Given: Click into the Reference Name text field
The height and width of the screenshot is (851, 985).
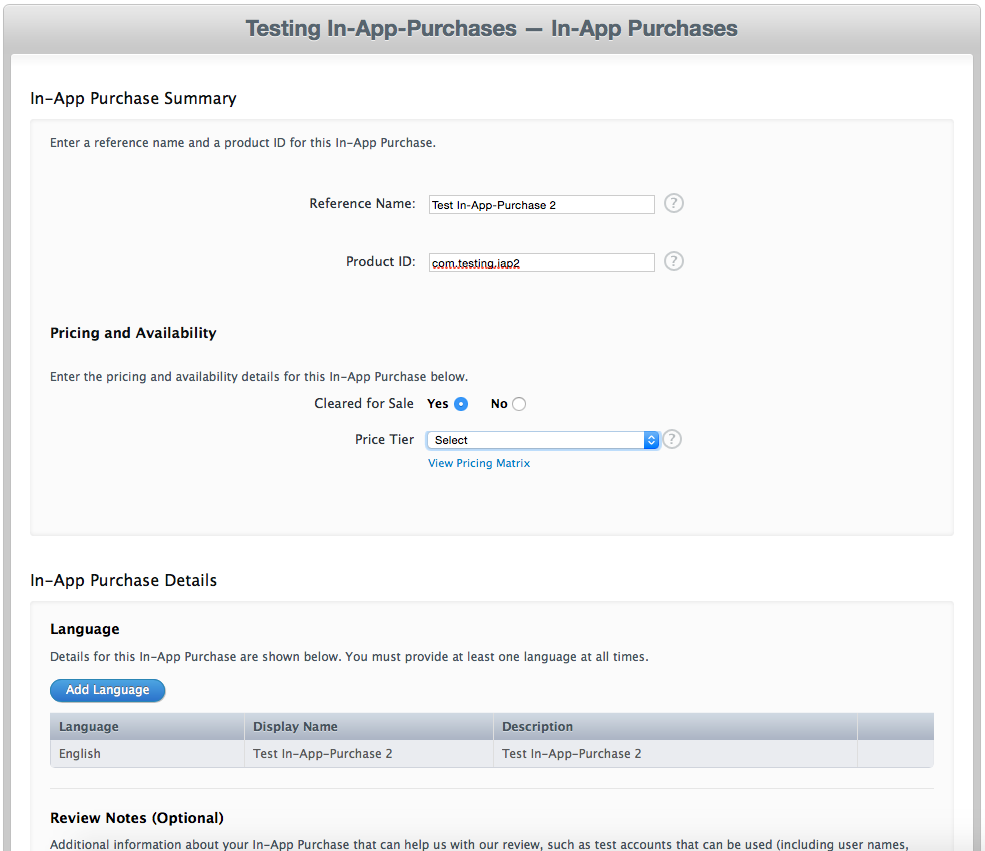Looking at the screenshot, I should pyautogui.click(x=541, y=205).
